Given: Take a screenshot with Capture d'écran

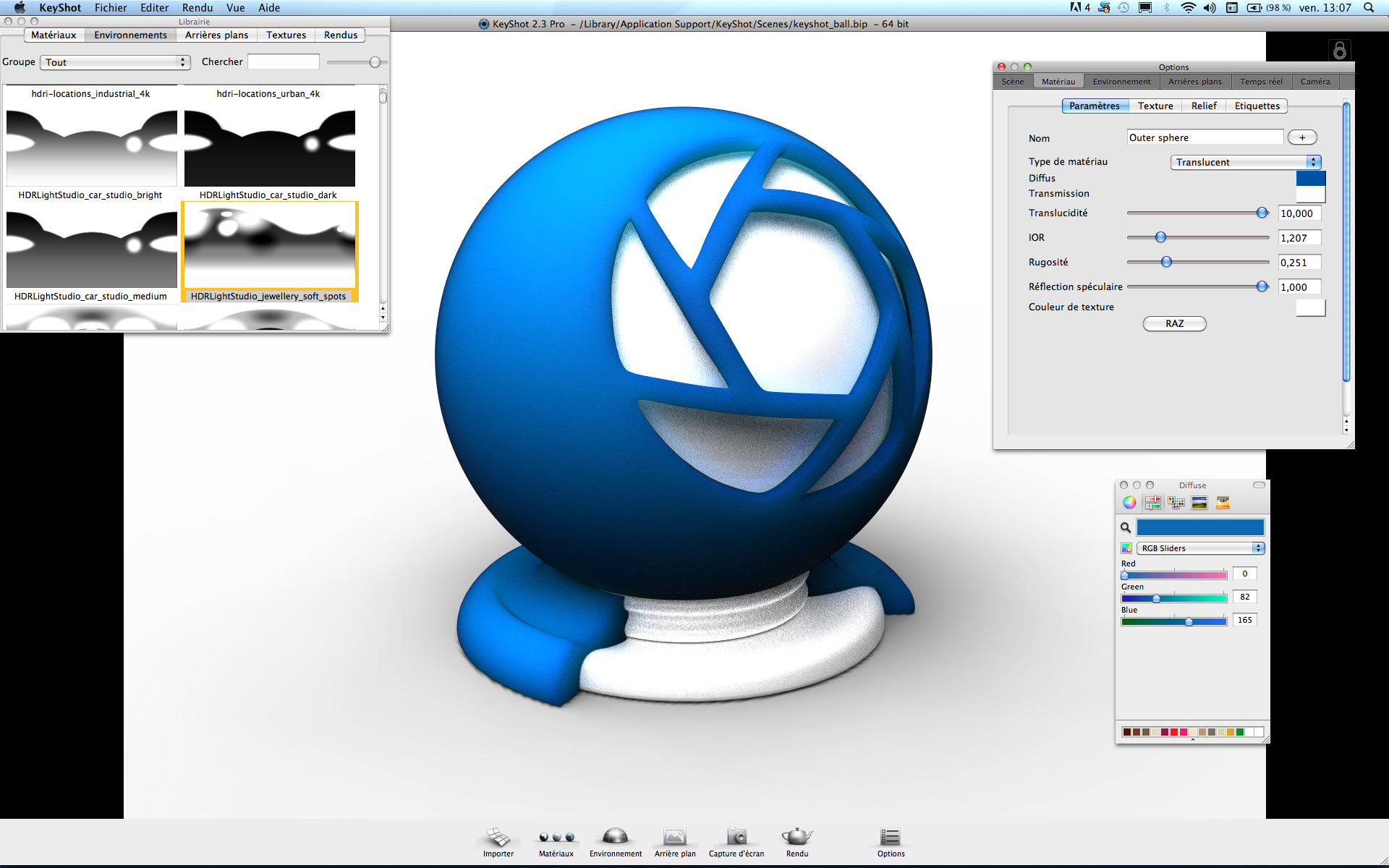Looking at the screenshot, I should click(736, 838).
